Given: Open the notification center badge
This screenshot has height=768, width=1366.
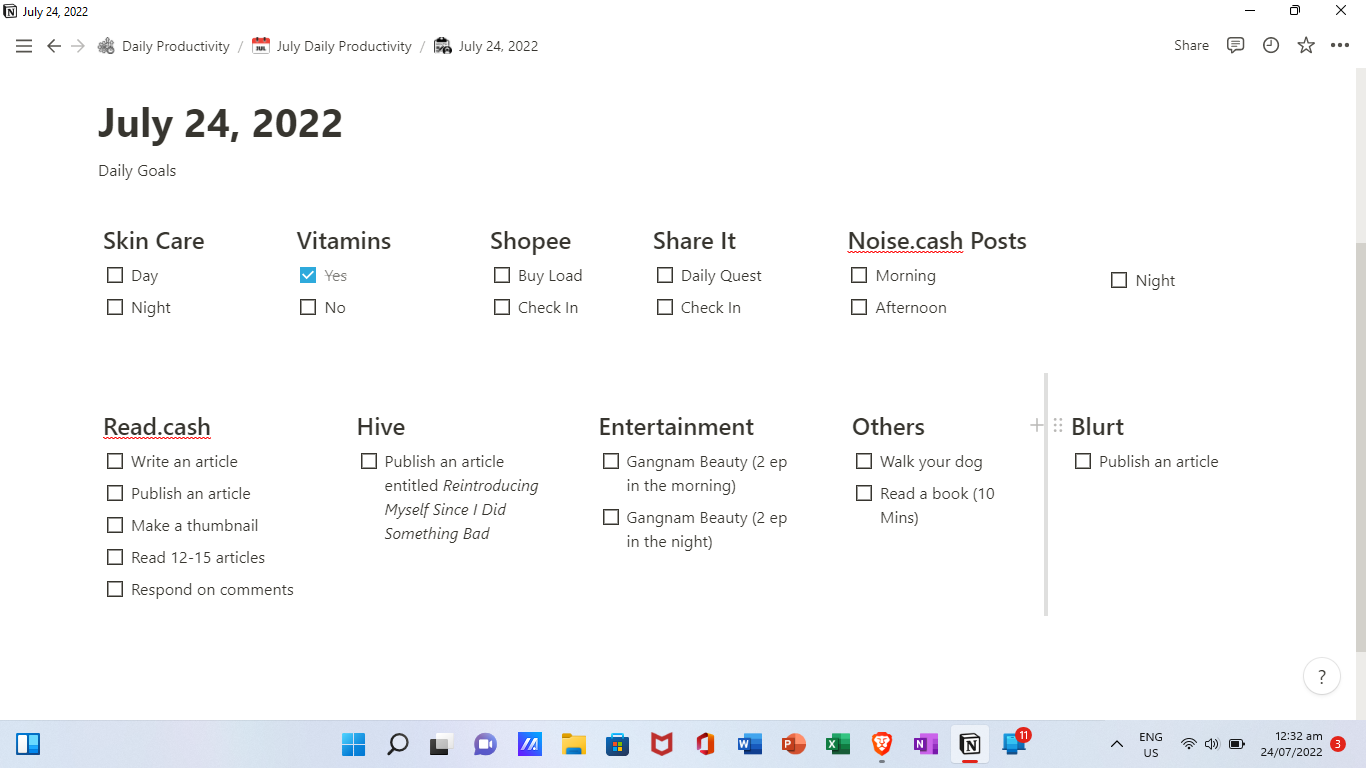Looking at the screenshot, I should tap(1338, 744).
